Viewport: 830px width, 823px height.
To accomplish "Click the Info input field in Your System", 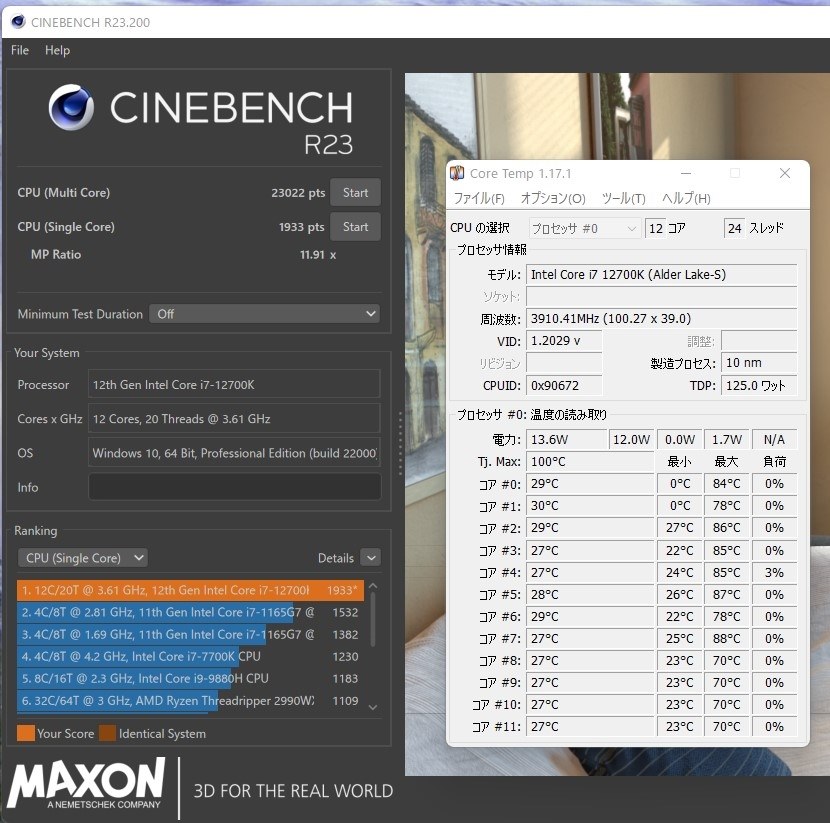I will click(x=233, y=486).
